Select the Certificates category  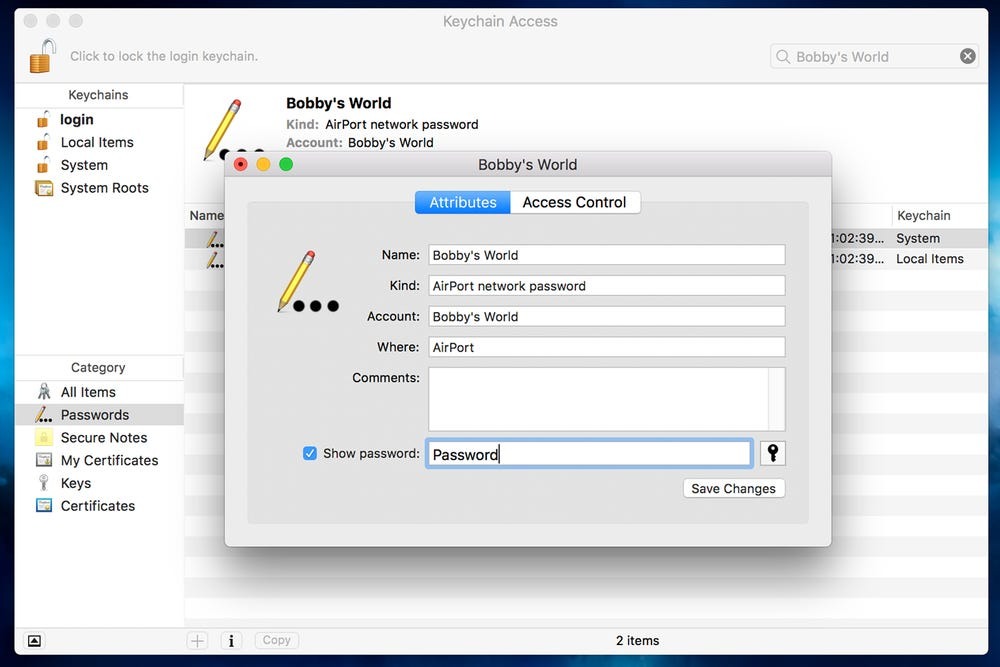coord(99,506)
